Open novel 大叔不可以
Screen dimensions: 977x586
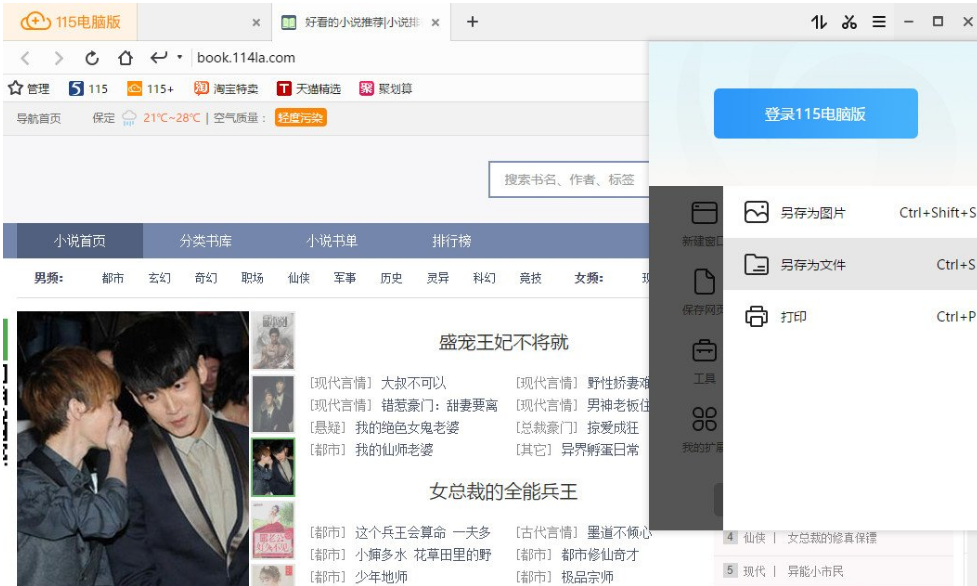coord(414,383)
